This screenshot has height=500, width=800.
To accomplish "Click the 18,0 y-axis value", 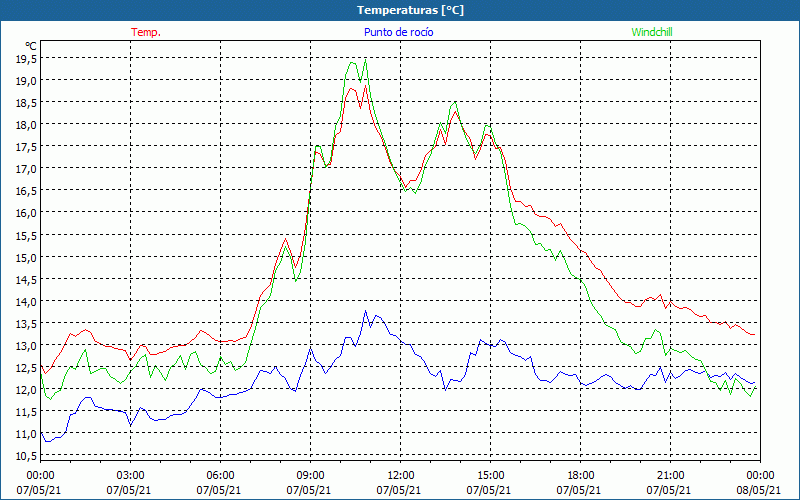I will click(x=26, y=125).
